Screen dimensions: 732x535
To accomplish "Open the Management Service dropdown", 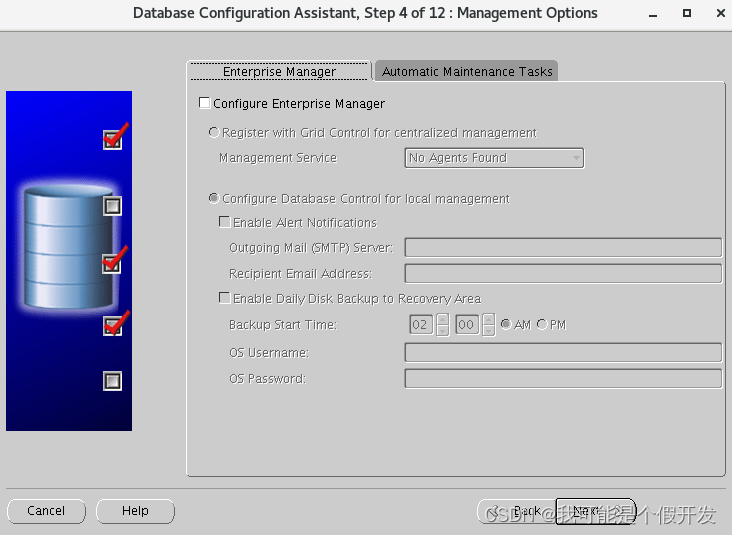I will click(494, 158).
